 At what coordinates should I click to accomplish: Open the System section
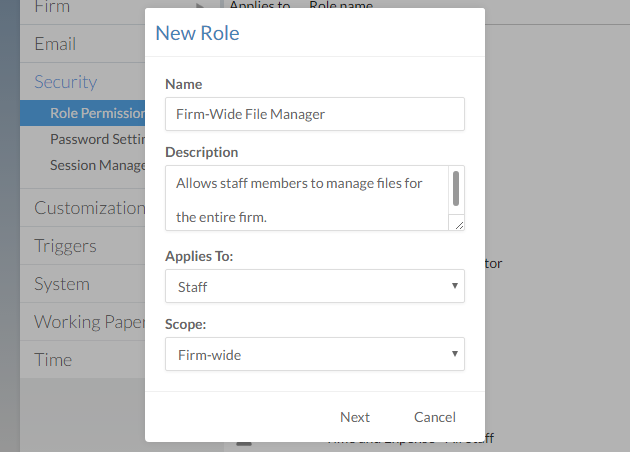pyautogui.click(x=62, y=284)
